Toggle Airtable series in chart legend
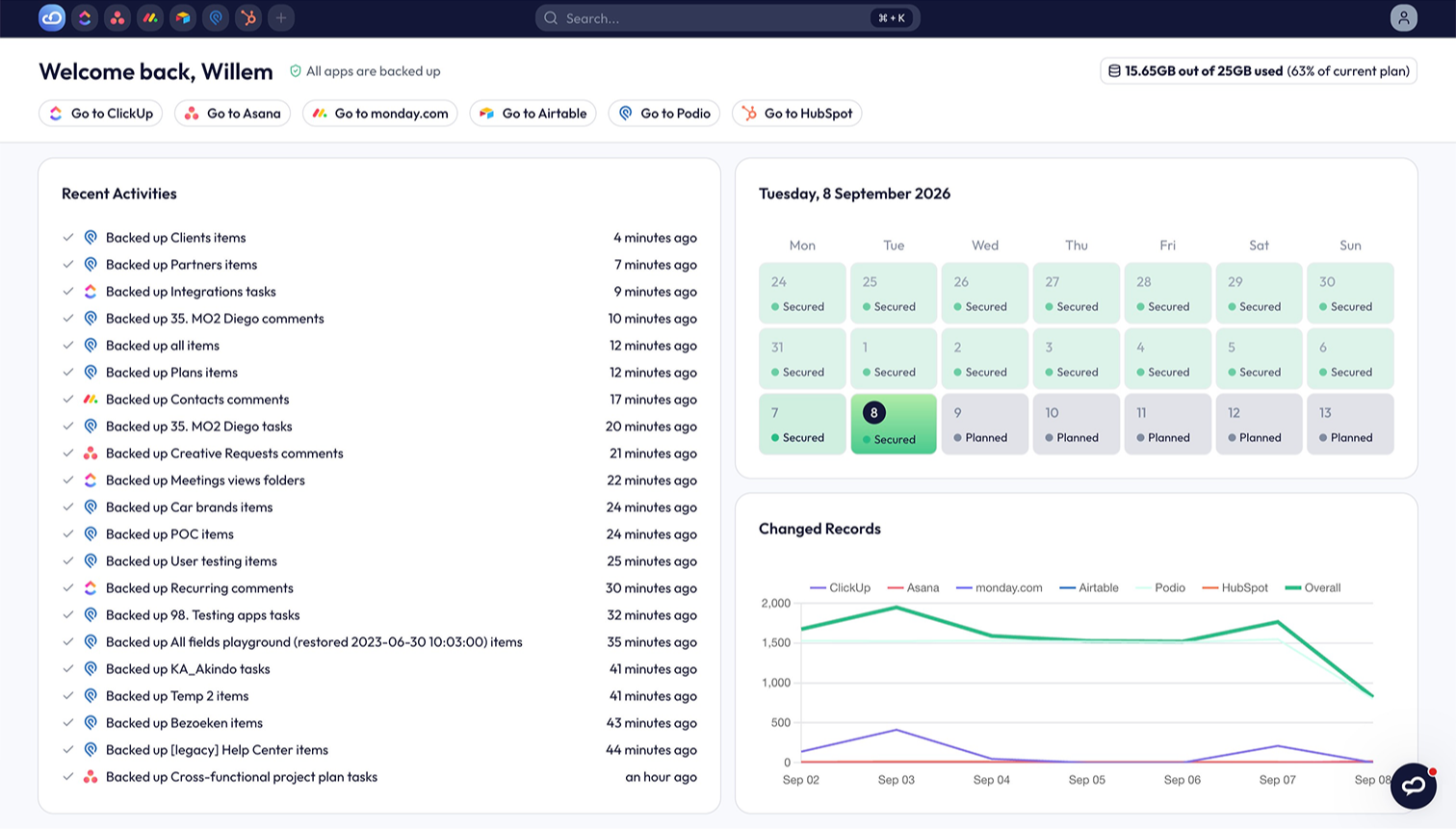Screen dimensions: 1456x829 point(1089,587)
